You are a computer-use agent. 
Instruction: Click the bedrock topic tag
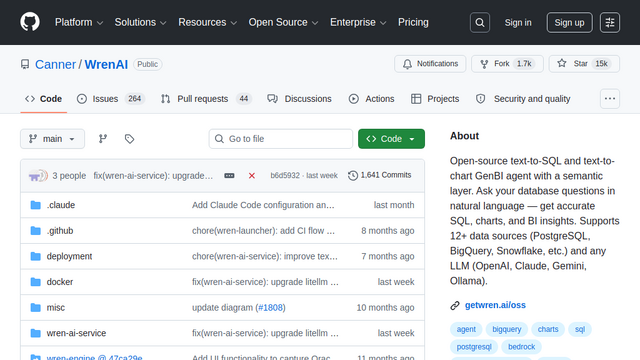pyautogui.click(x=521, y=347)
